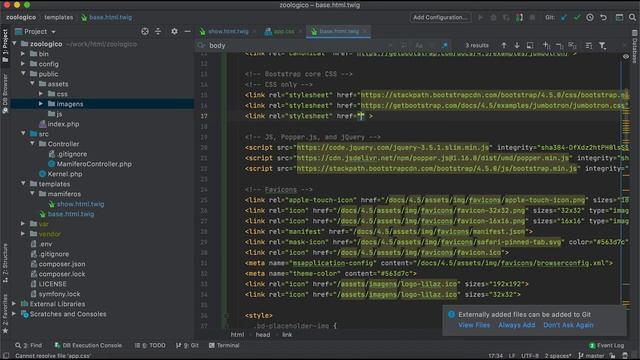Click Collapse All icon in Project panel

click(158, 31)
